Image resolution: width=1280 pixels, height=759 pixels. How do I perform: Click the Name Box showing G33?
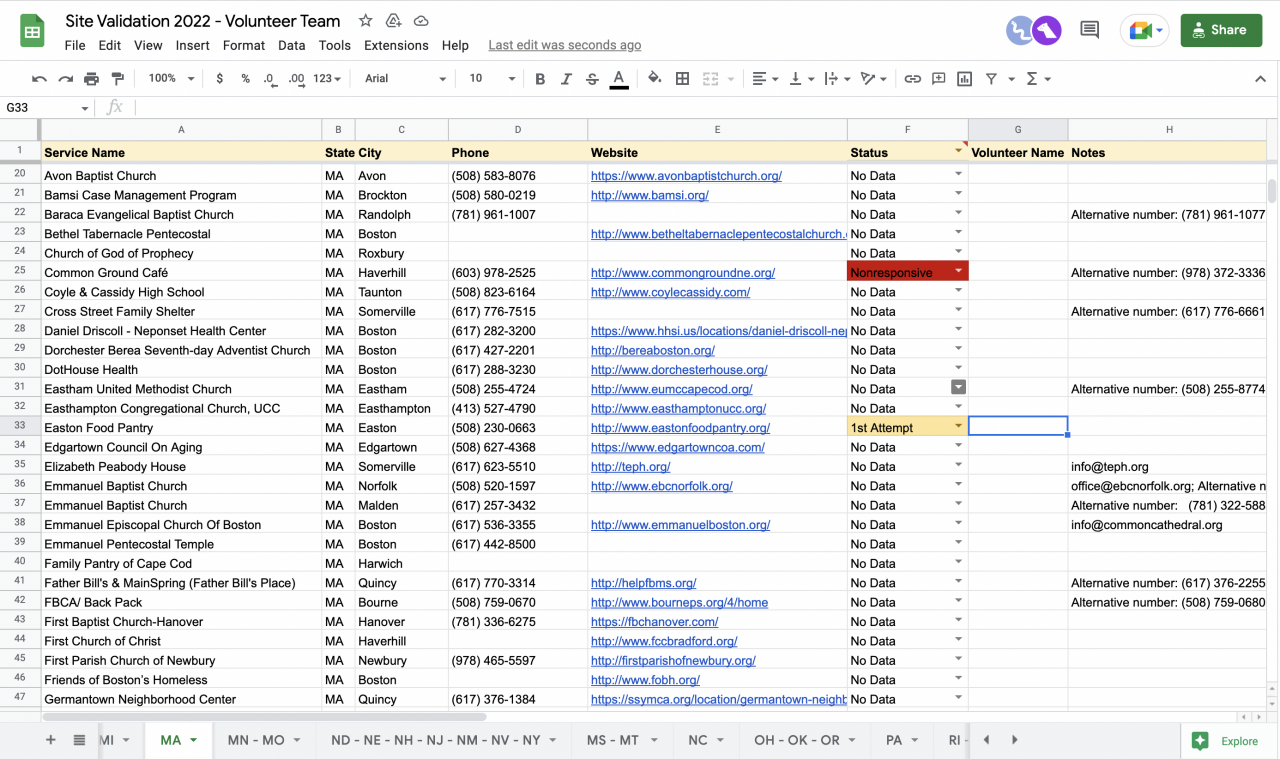(x=47, y=107)
